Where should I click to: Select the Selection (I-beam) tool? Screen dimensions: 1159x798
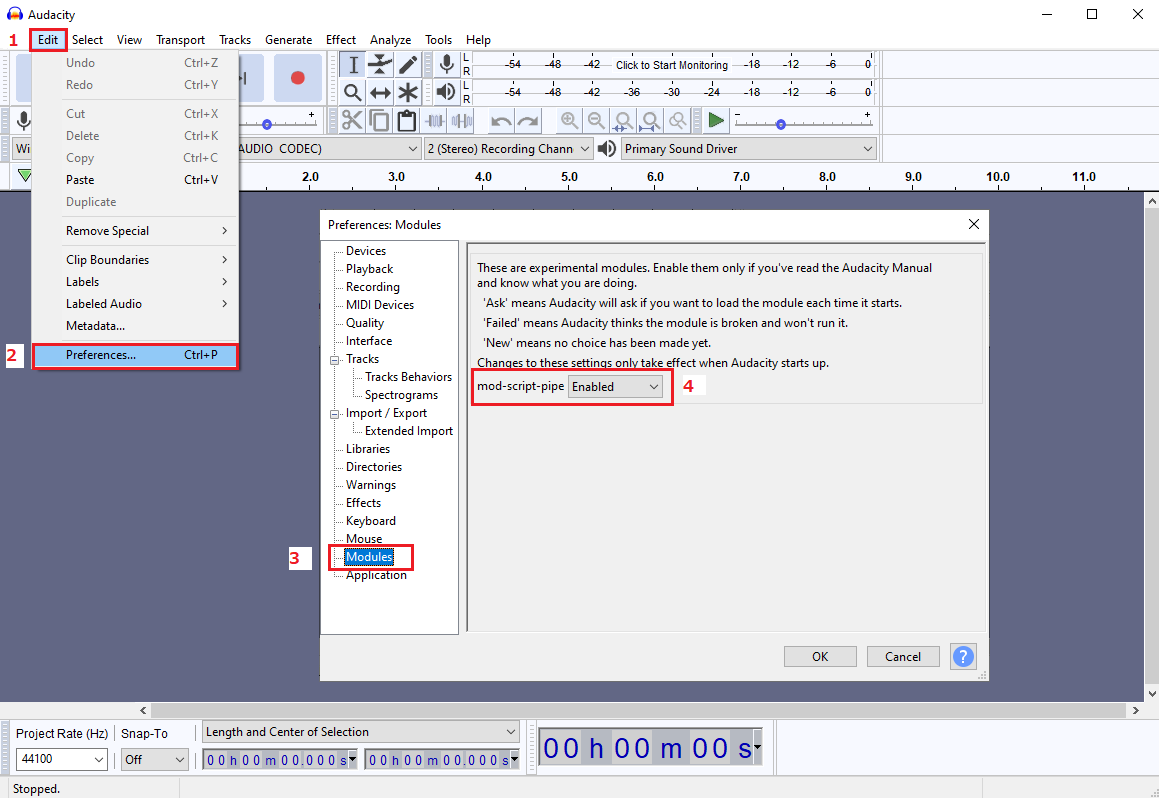353,65
